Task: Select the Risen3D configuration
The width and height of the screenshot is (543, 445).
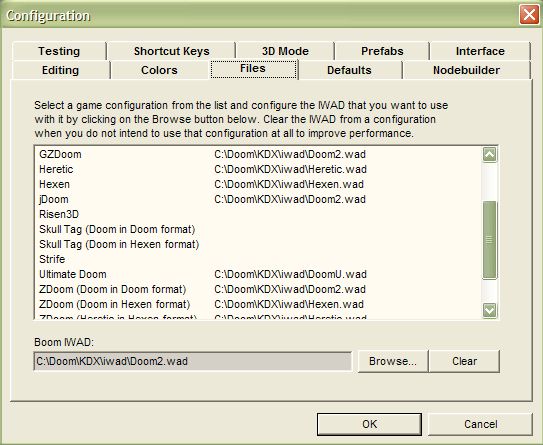Action: pyautogui.click(x=258, y=214)
